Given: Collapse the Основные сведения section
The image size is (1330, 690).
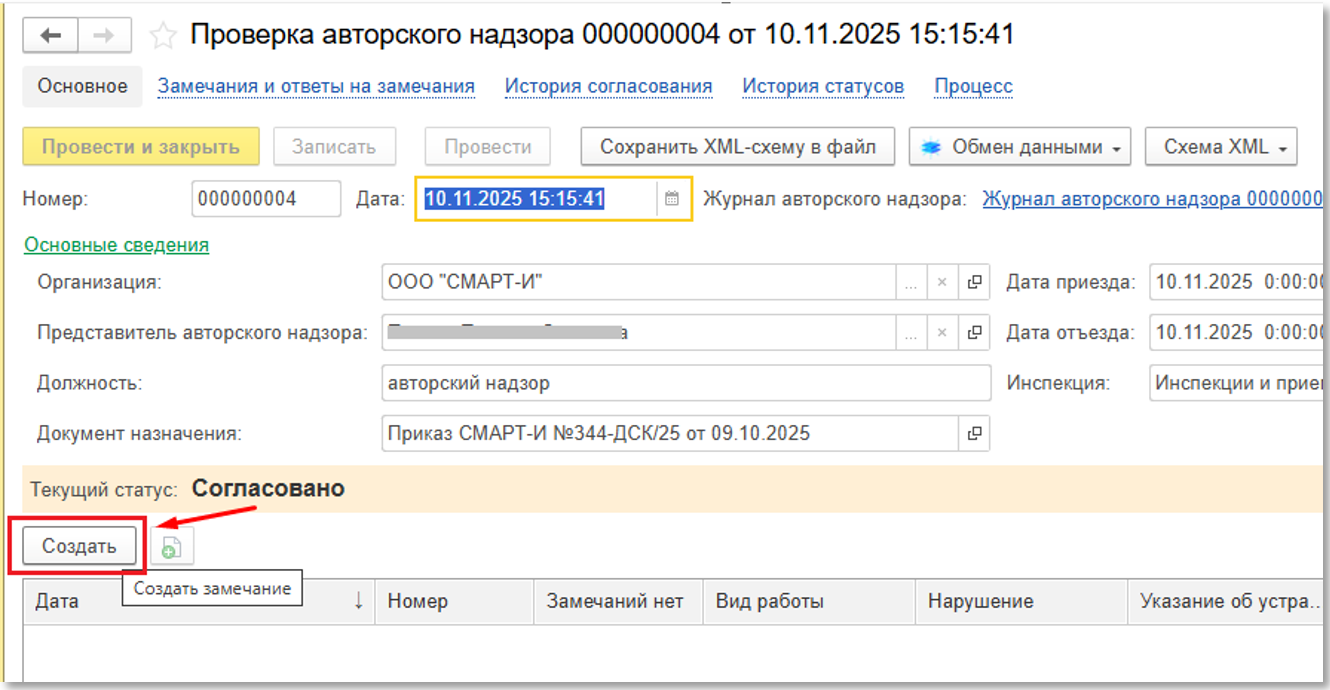Looking at the screenshot, I should tap(116, 245).
